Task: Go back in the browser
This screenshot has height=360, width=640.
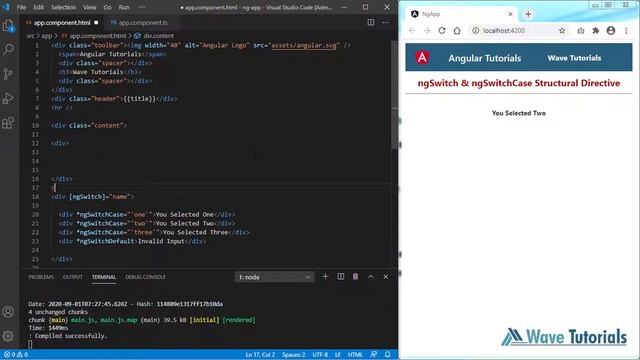Action: click(x=412, y=31)
